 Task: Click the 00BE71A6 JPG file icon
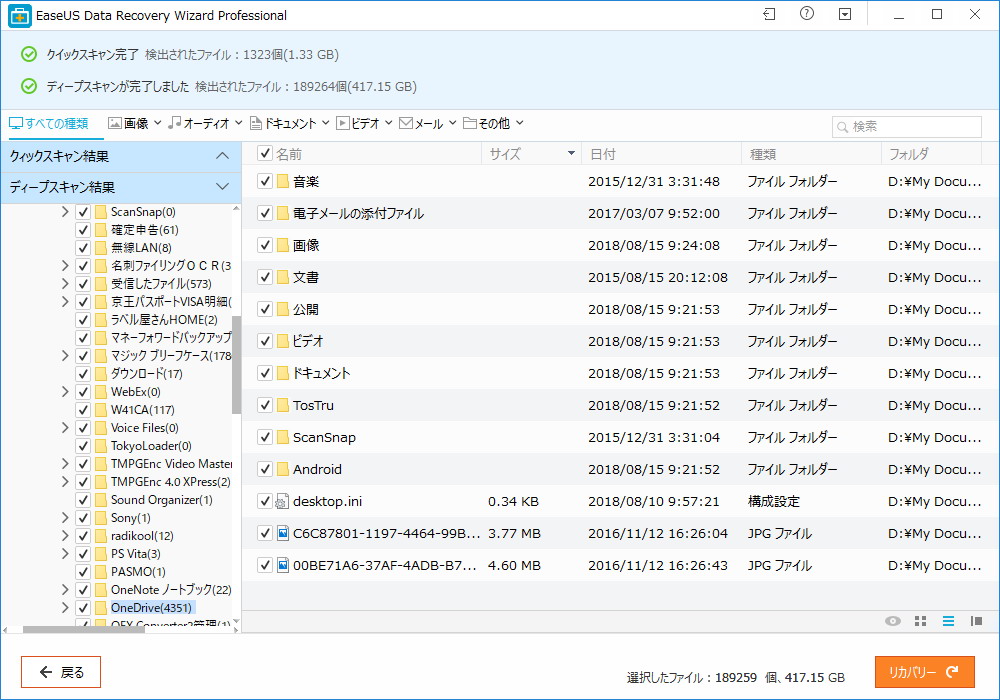point(283,565)
